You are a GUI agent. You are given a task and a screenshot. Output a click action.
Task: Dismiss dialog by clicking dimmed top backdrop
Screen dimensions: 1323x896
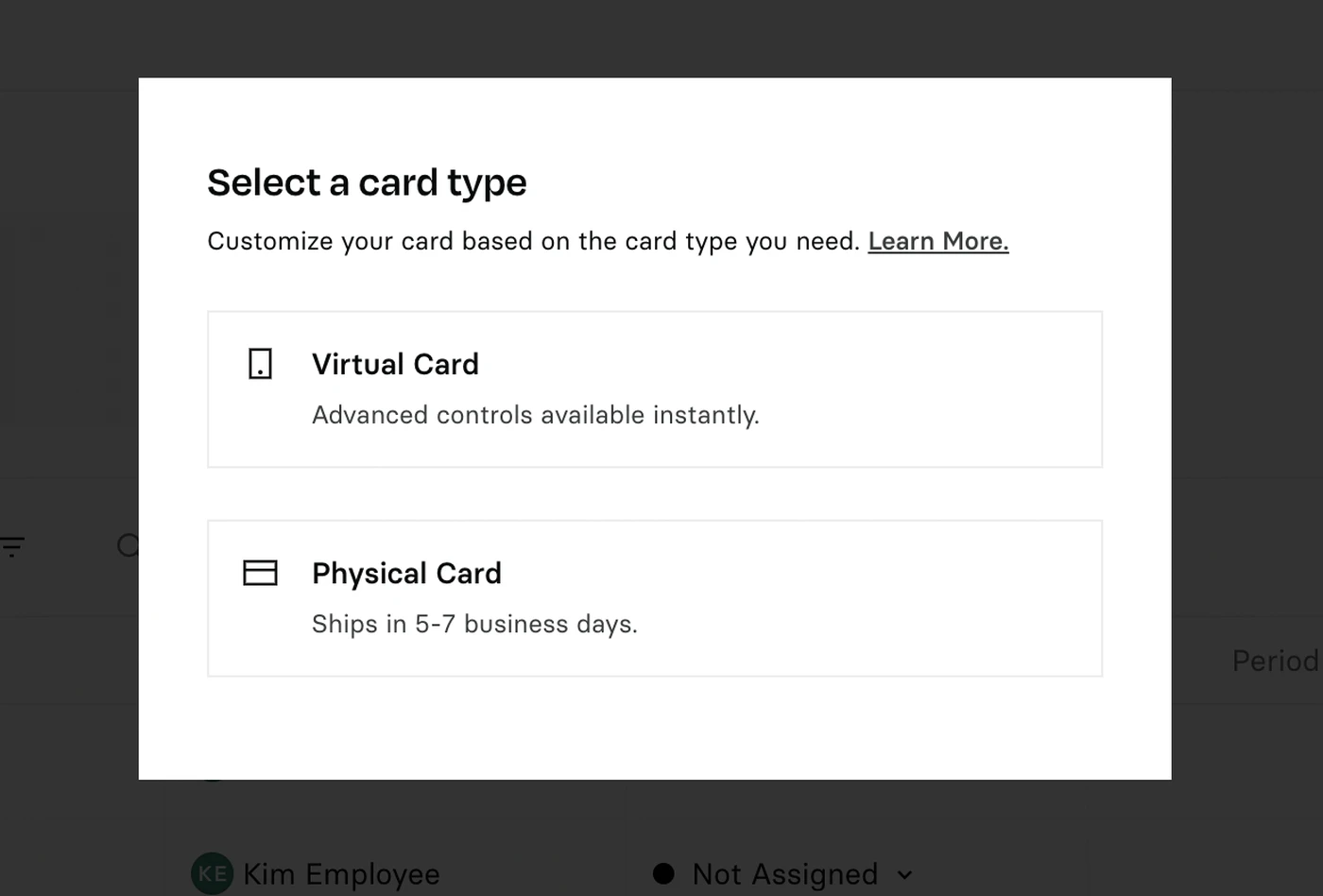661,38
